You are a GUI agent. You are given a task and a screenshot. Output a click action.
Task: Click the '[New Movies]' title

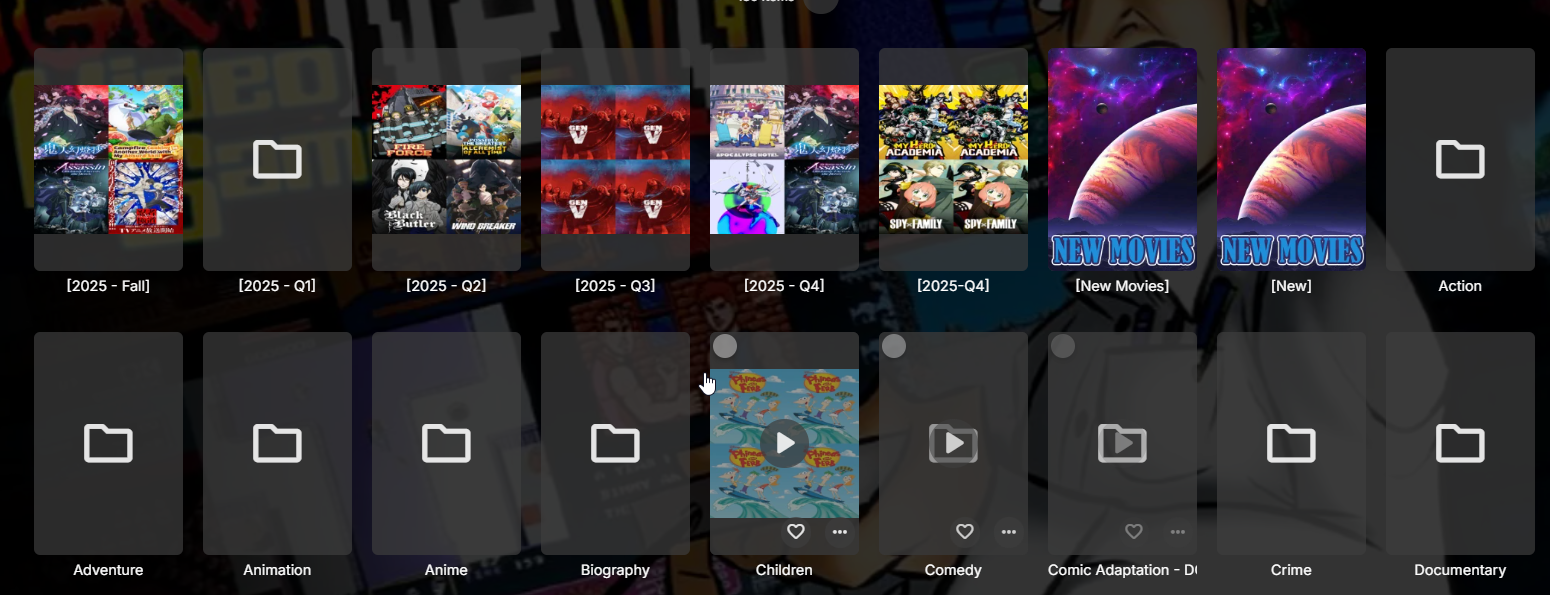point(1122,286)
